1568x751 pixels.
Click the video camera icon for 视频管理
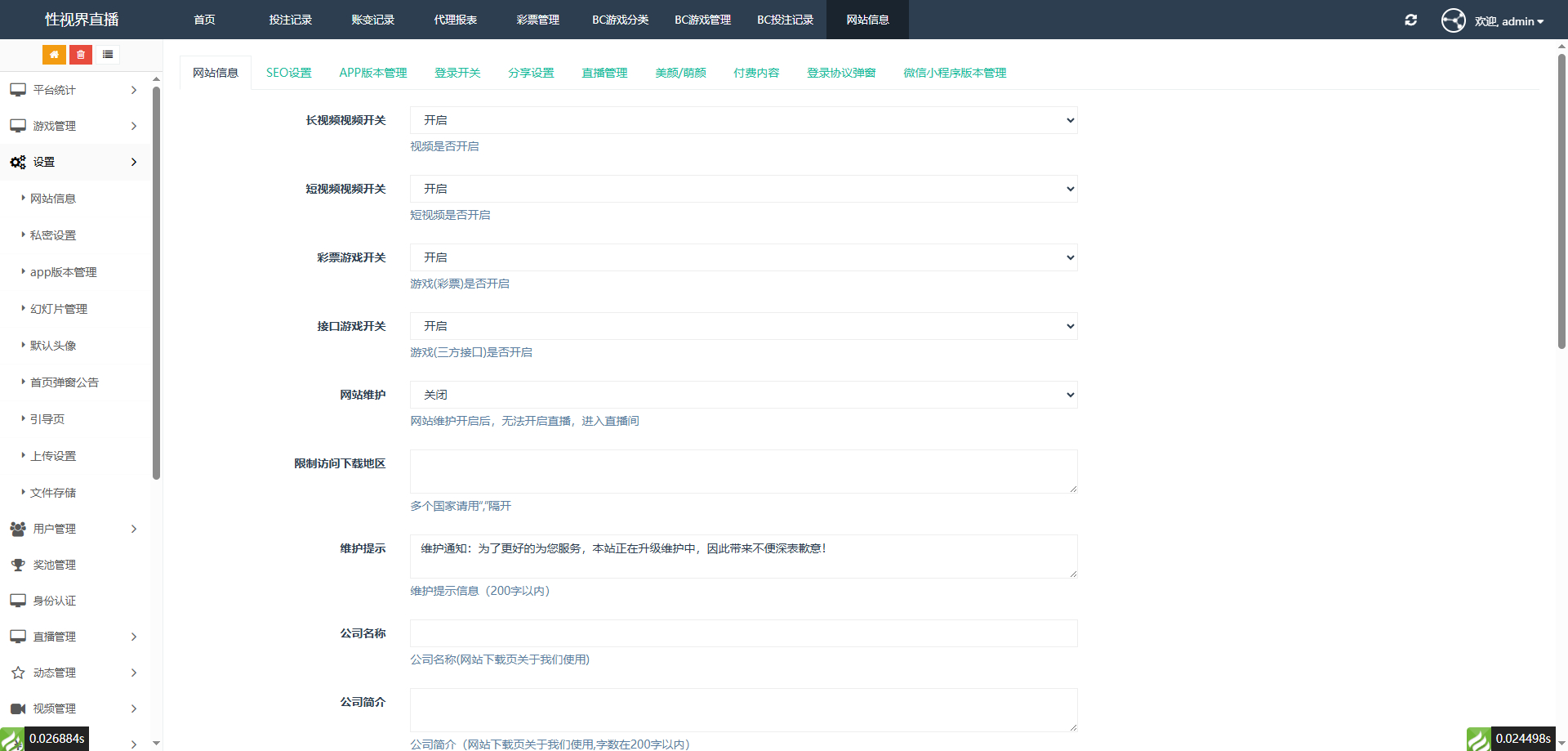coord(18,709)
